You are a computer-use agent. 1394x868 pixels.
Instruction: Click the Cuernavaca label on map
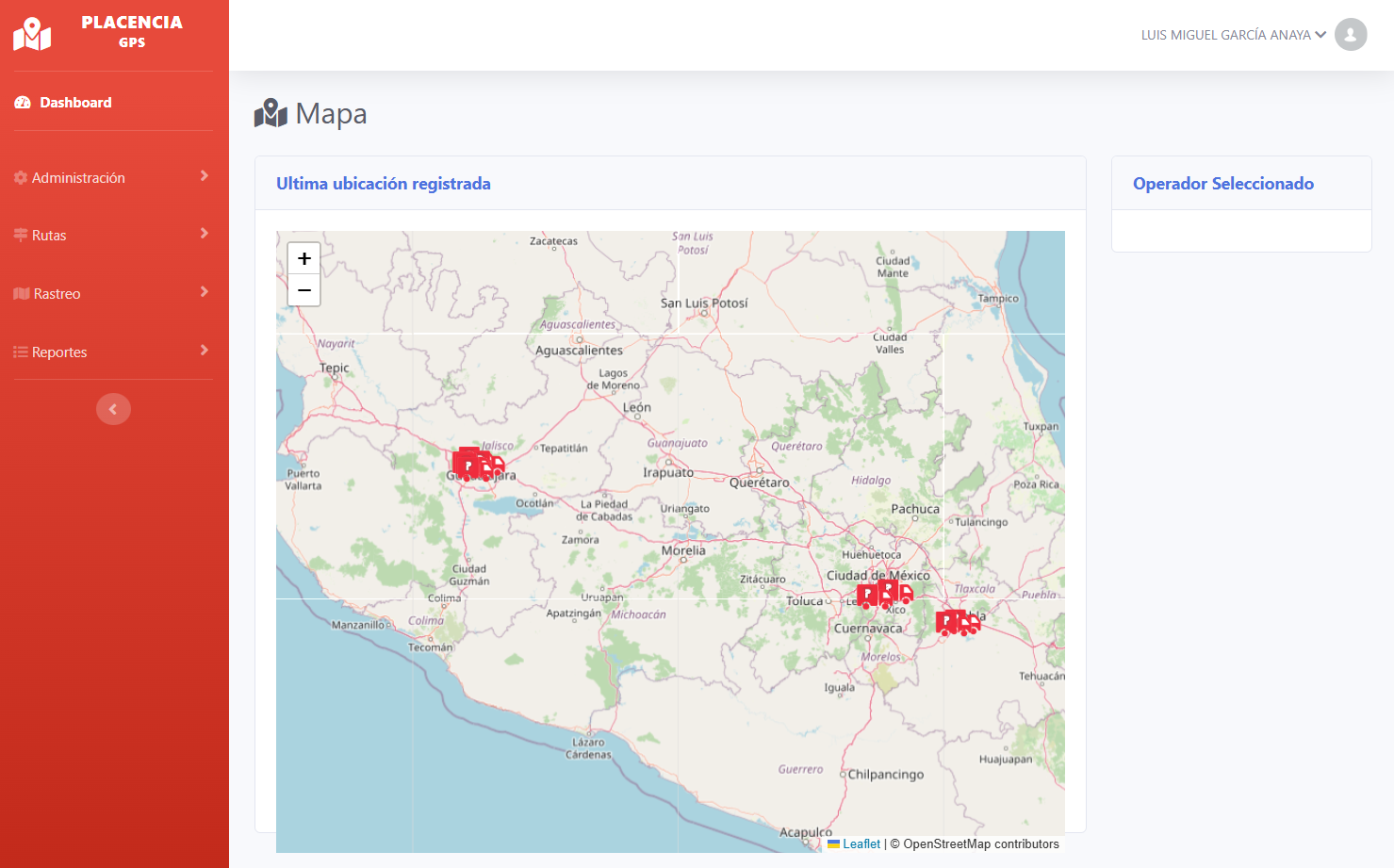tap(868, 629)
